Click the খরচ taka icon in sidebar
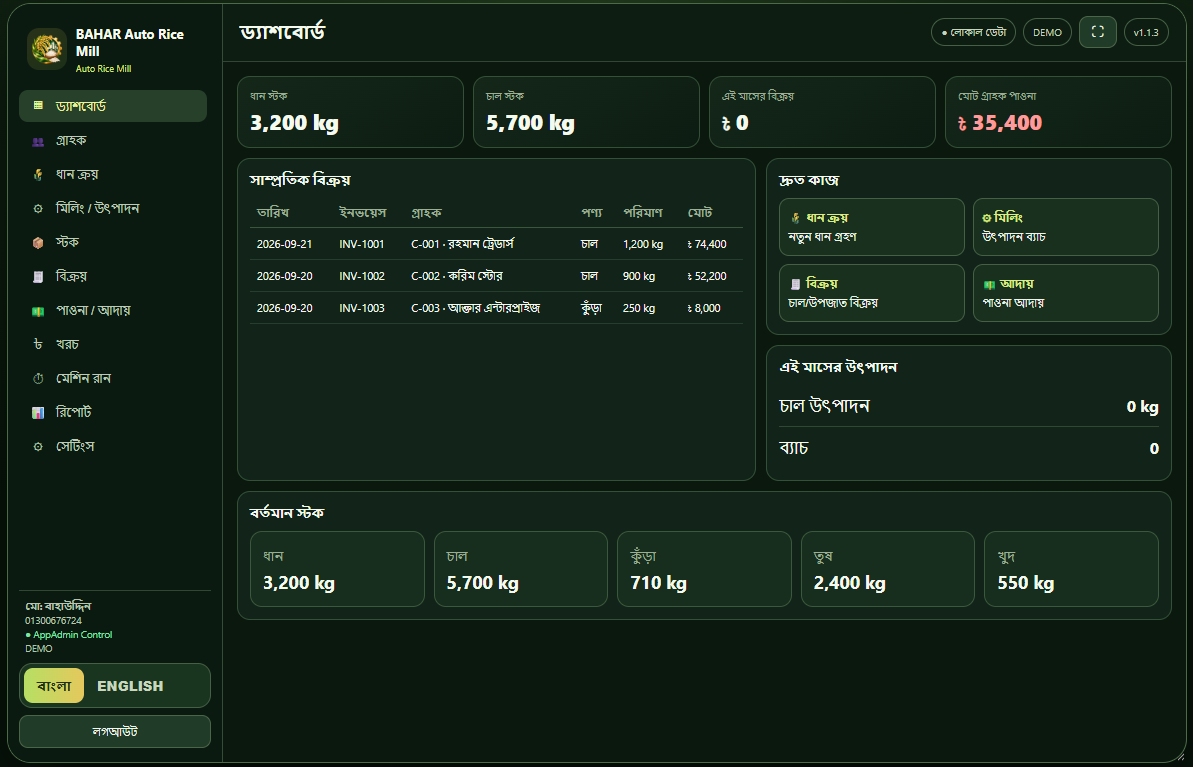 (38, 345)
